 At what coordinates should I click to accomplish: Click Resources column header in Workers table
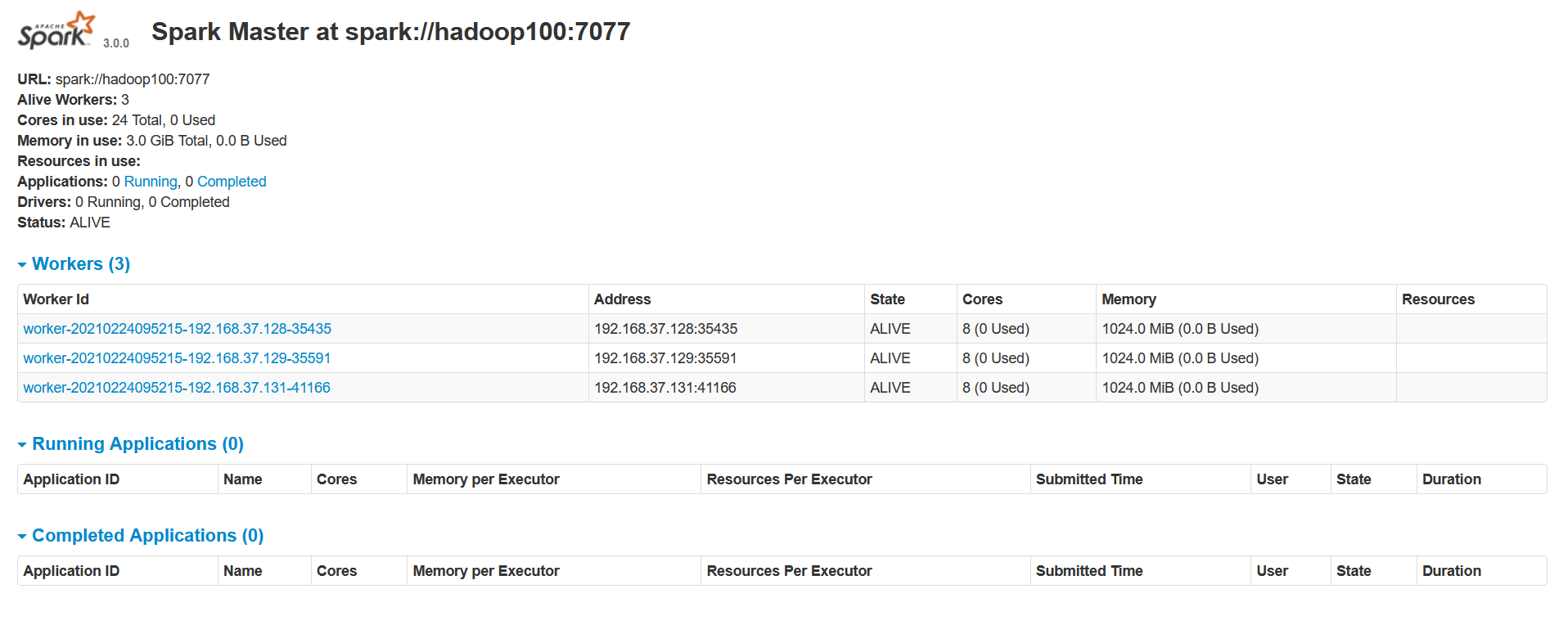pos(1438,299)
